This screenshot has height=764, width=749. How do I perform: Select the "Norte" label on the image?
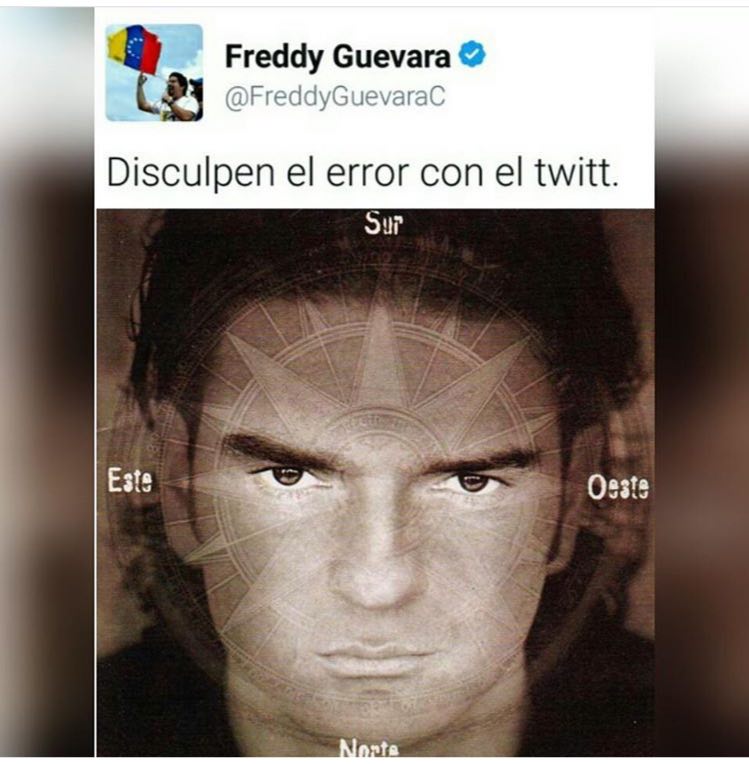pos(369,748)
